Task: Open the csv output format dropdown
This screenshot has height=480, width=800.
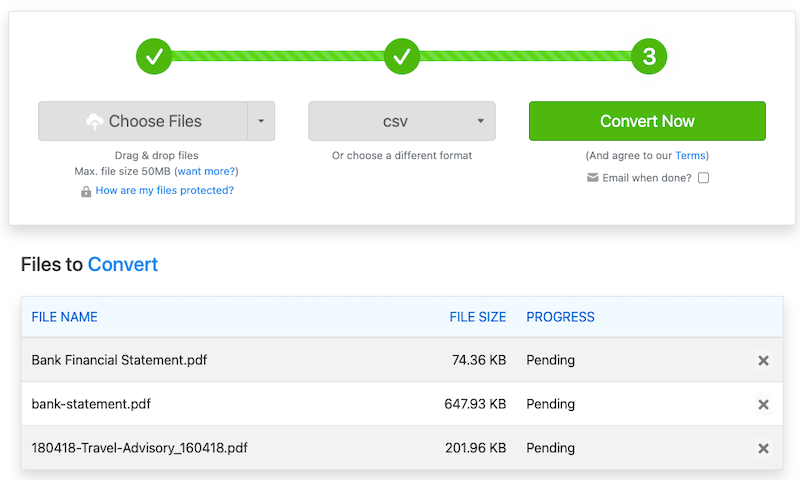Action: click(402, 121)
